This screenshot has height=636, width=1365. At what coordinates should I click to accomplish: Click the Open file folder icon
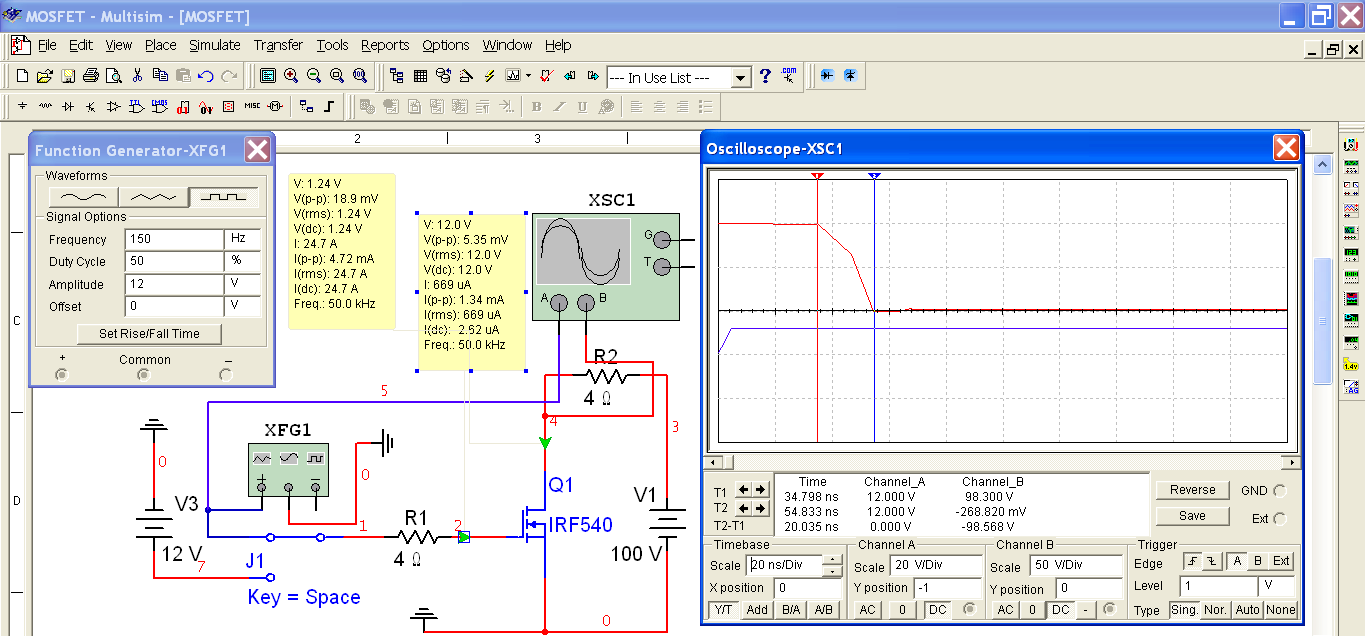point(44,76)
